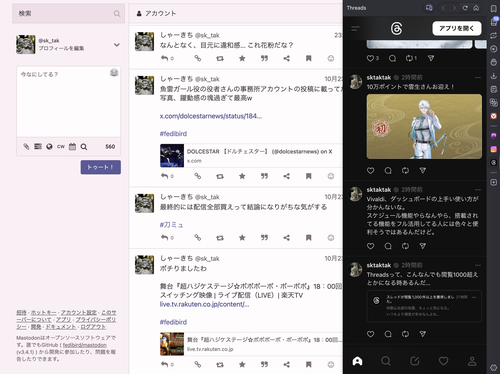500x374 pixels.
Task: Go back in Threads web panel
Action: coord(443,8)
